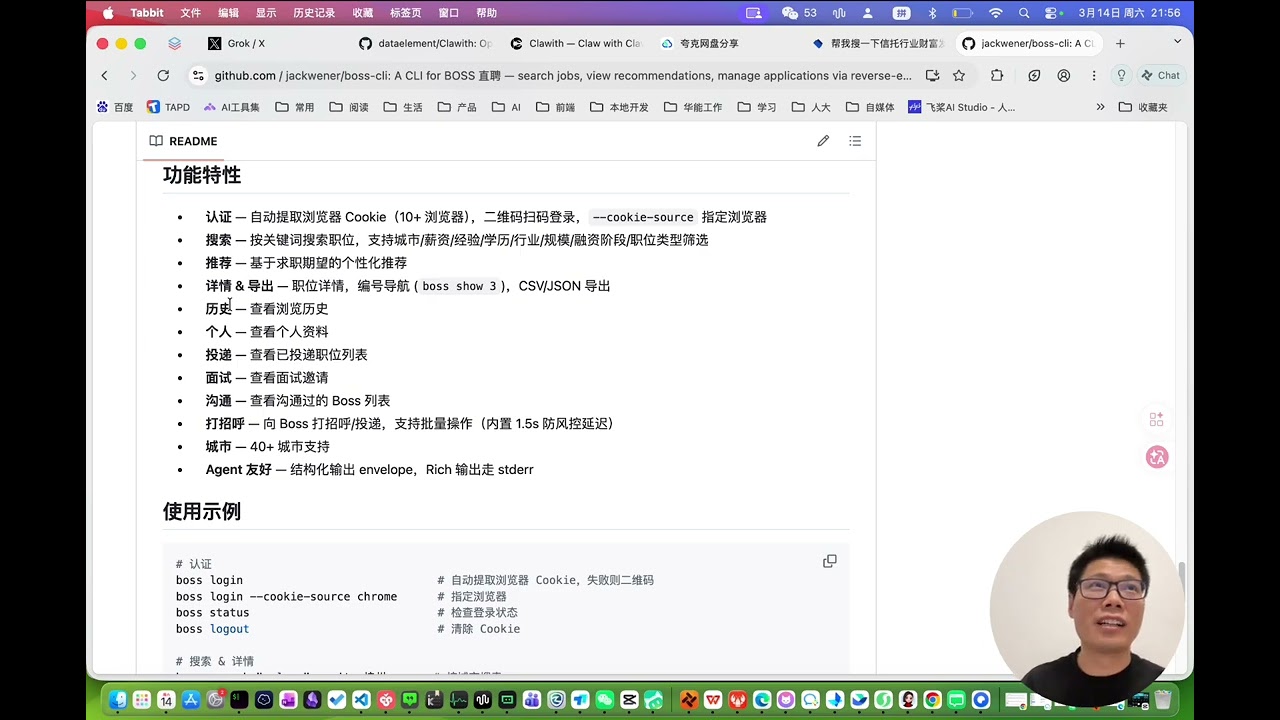Open the three-dot browser menu

point(1094,75)
